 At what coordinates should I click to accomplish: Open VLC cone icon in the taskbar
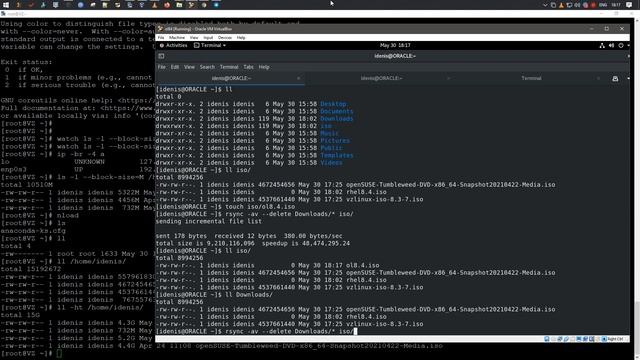[x=154, y=5]
